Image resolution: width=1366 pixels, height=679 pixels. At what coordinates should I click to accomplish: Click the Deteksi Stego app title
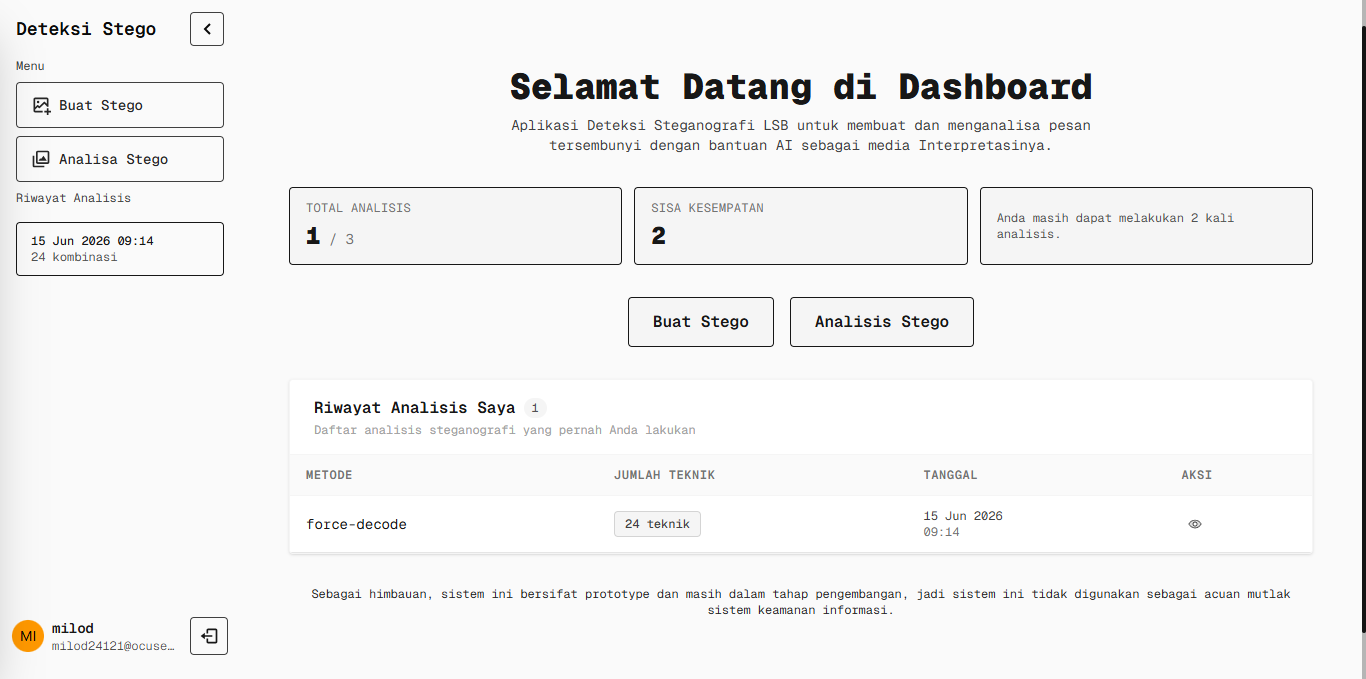click(x=86, y=29)
